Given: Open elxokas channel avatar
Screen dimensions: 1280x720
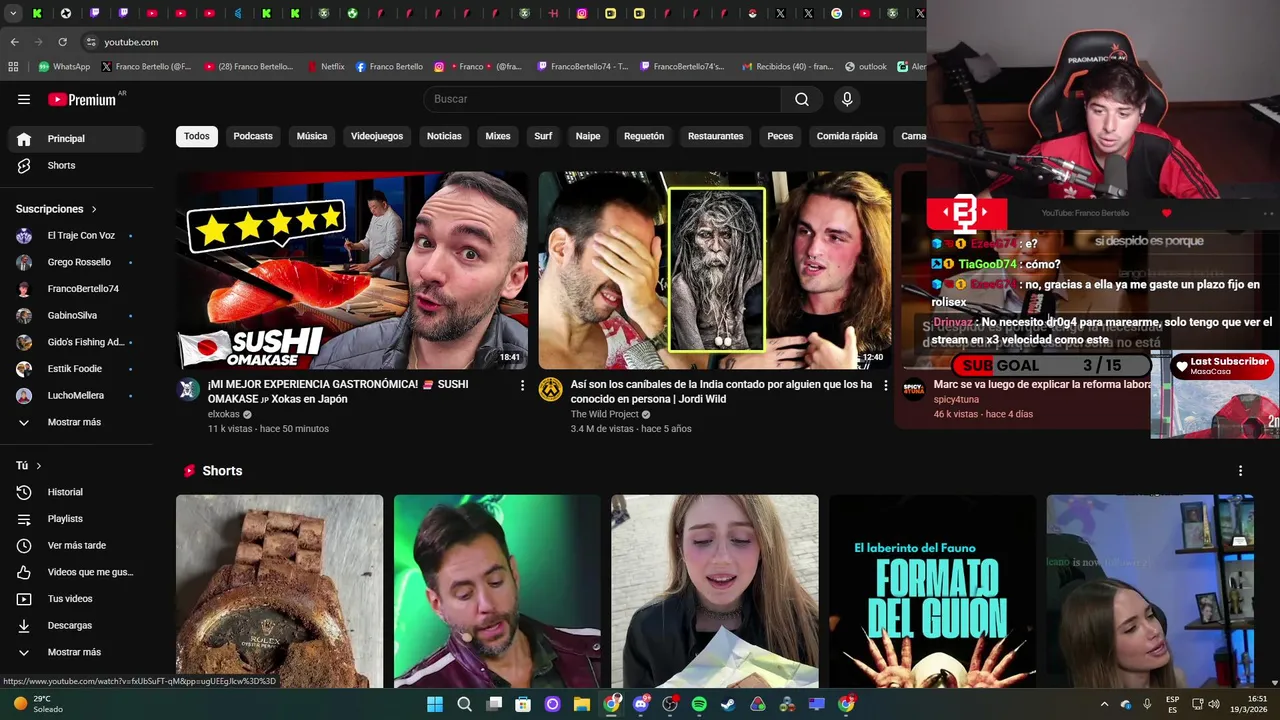Looking at the screenshot, I should coord(188,390).
